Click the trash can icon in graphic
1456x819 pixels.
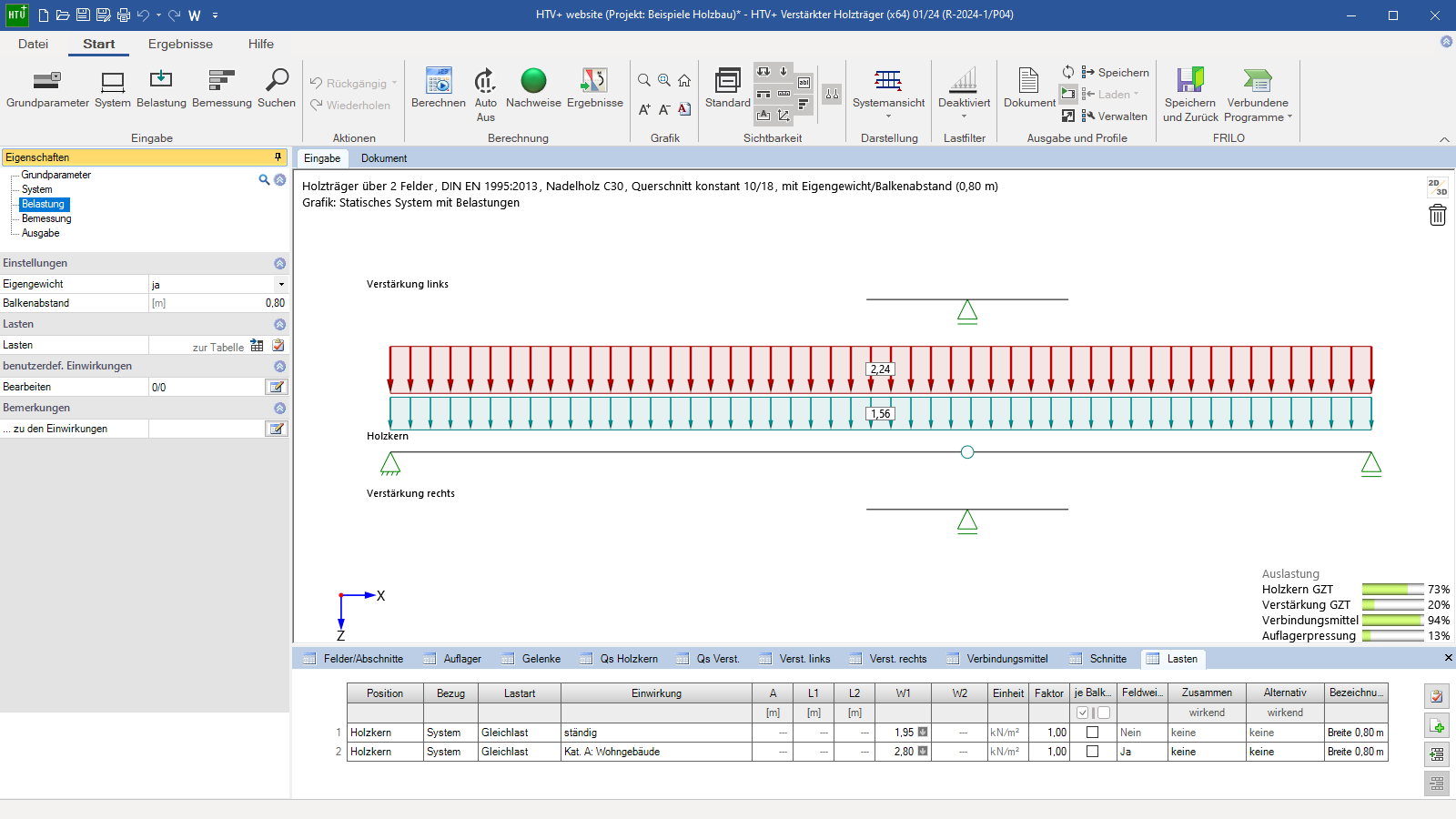(x=1438, y=215)
